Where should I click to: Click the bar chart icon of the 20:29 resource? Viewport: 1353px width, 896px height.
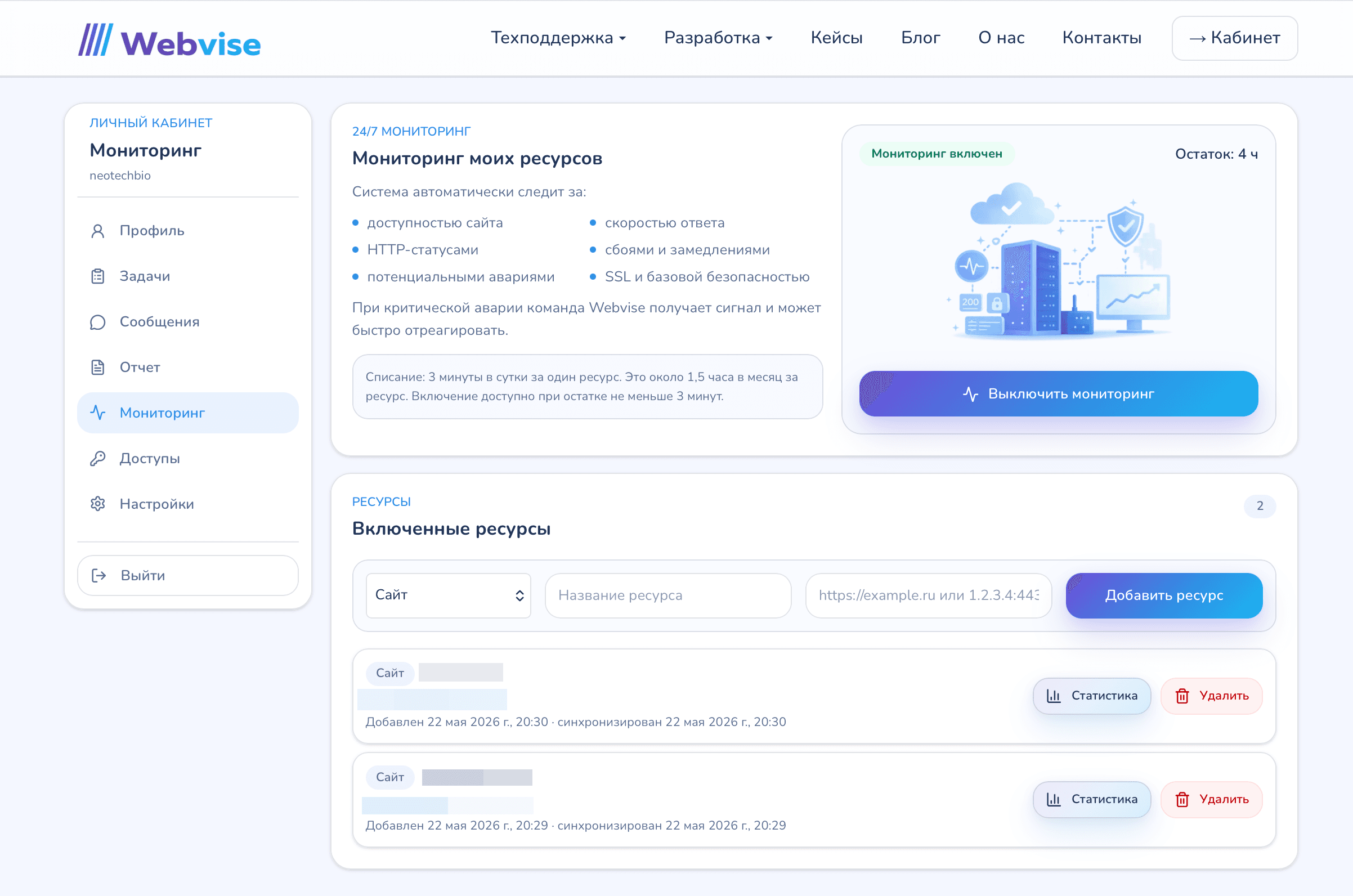pos(1054,799)
